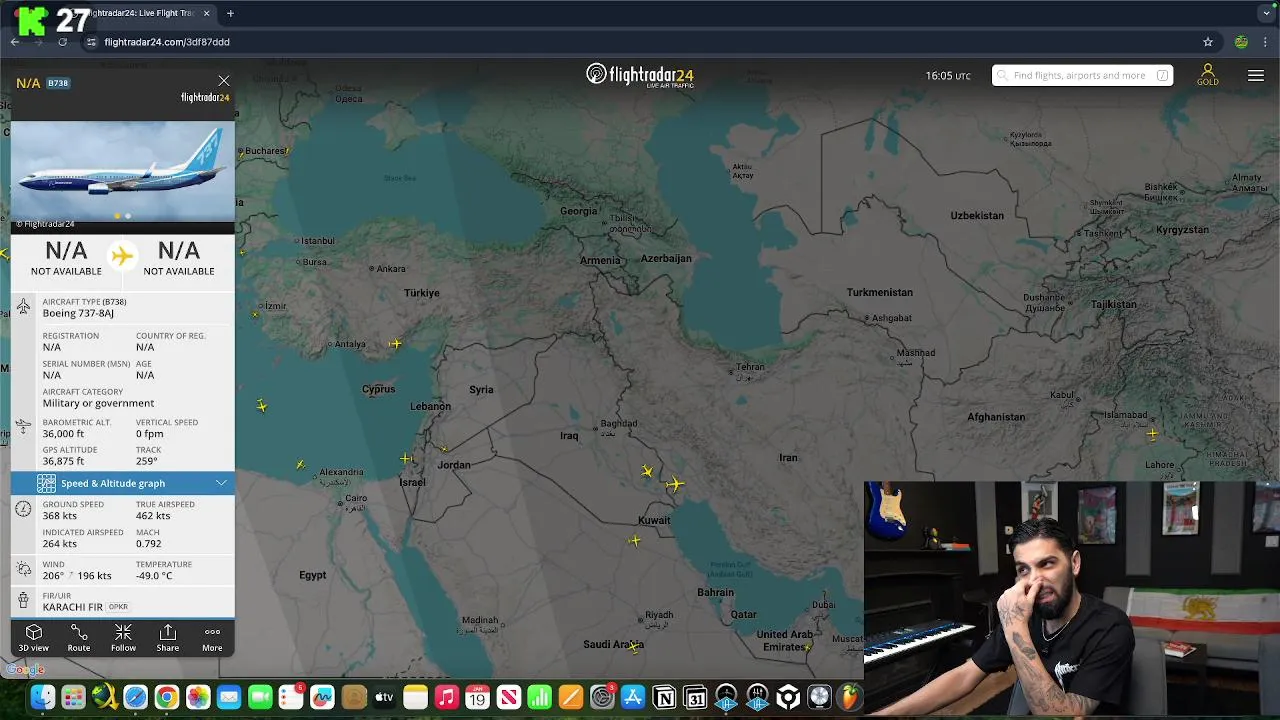Open Mail from the Dock
1280x720 pixels.
point(229,697)
